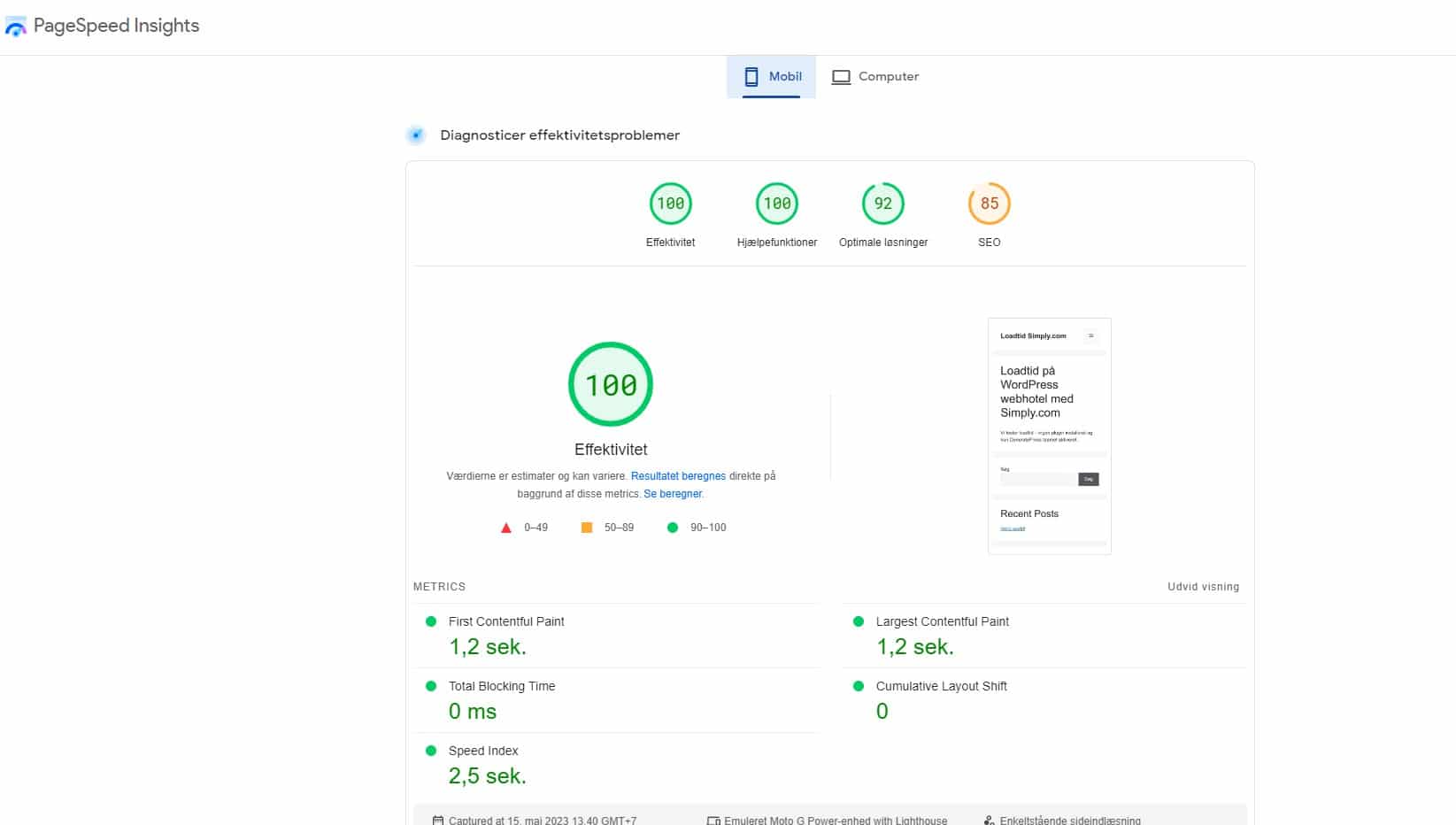
Task: Click the green dot next to Cumulative Layout Shift
Action: pos(859,686)
